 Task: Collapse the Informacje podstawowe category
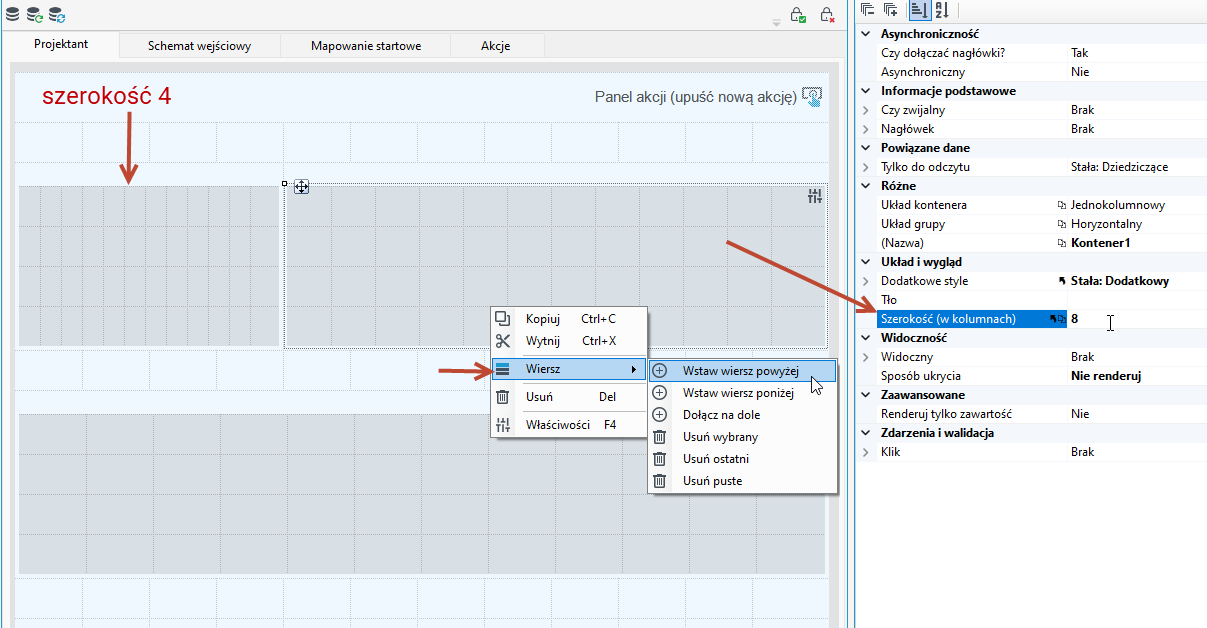[x=867, y=91]
